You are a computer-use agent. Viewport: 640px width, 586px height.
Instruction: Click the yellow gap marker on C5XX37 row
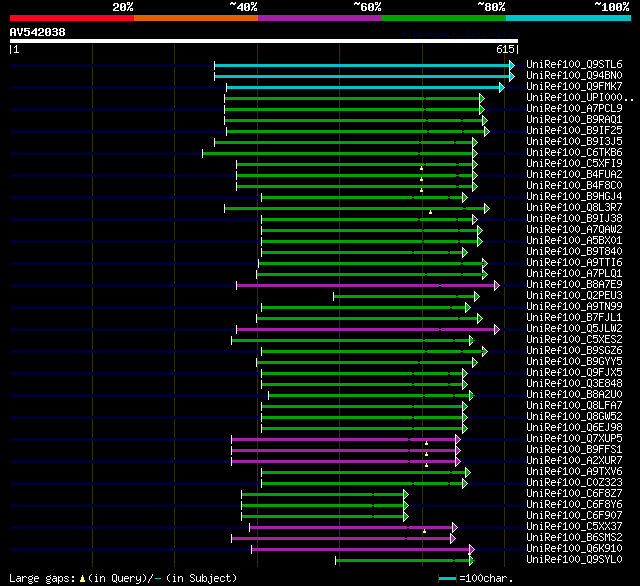click(x=424, y=531)
